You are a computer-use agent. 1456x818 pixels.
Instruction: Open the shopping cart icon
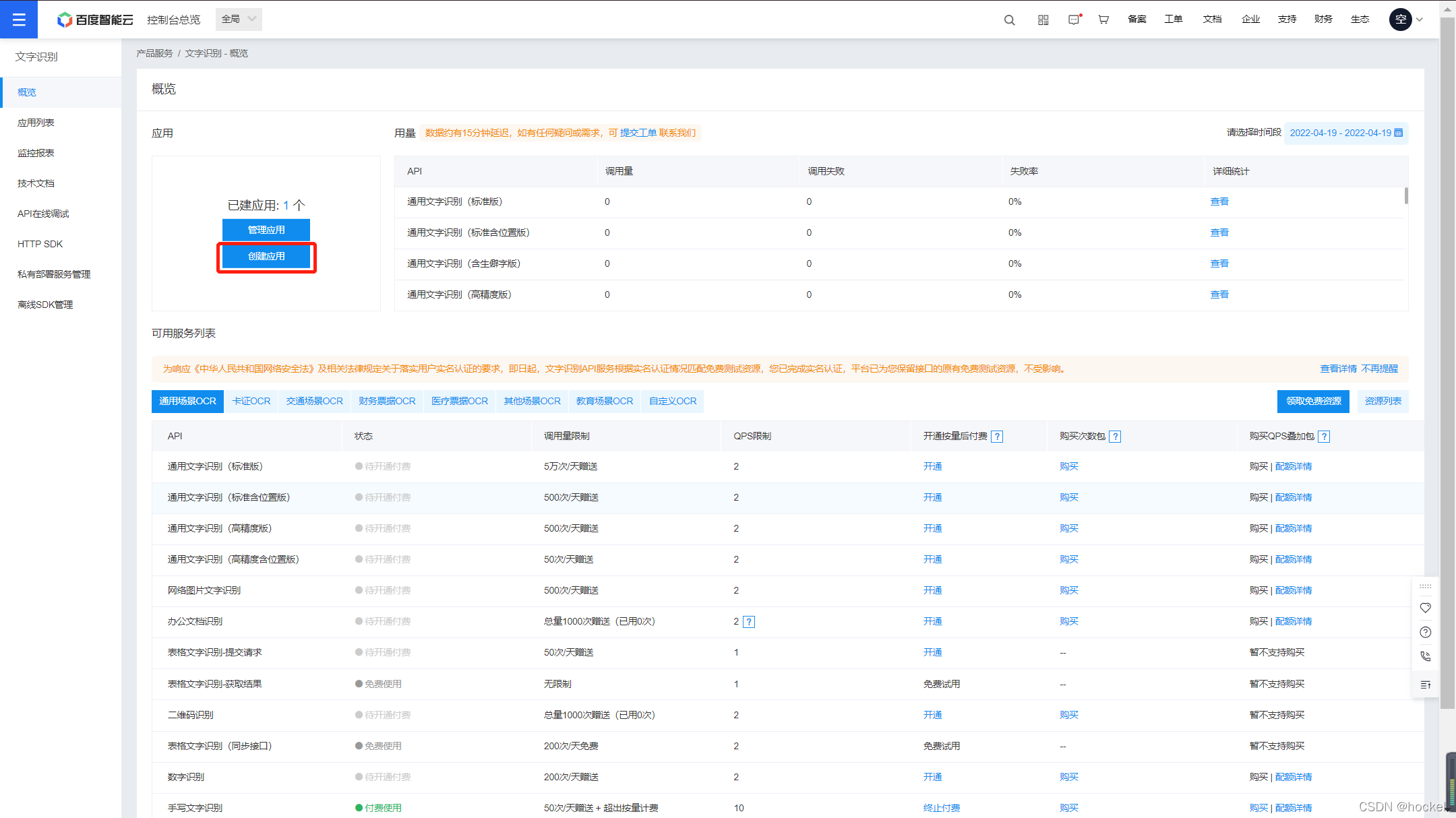coord(1103,20)
